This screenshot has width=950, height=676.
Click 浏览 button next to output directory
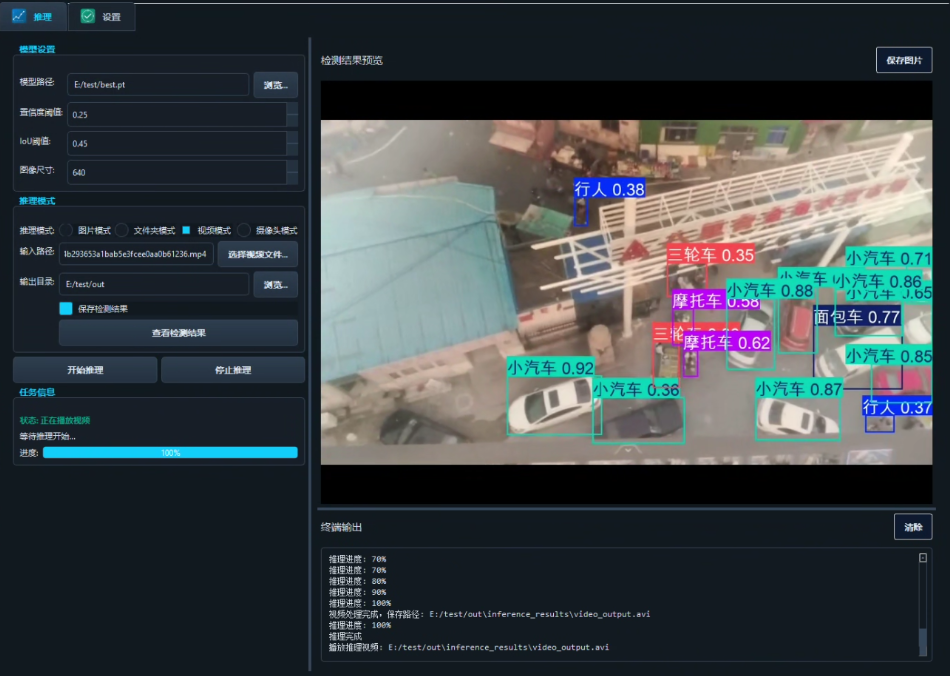[x=276, y=284]
